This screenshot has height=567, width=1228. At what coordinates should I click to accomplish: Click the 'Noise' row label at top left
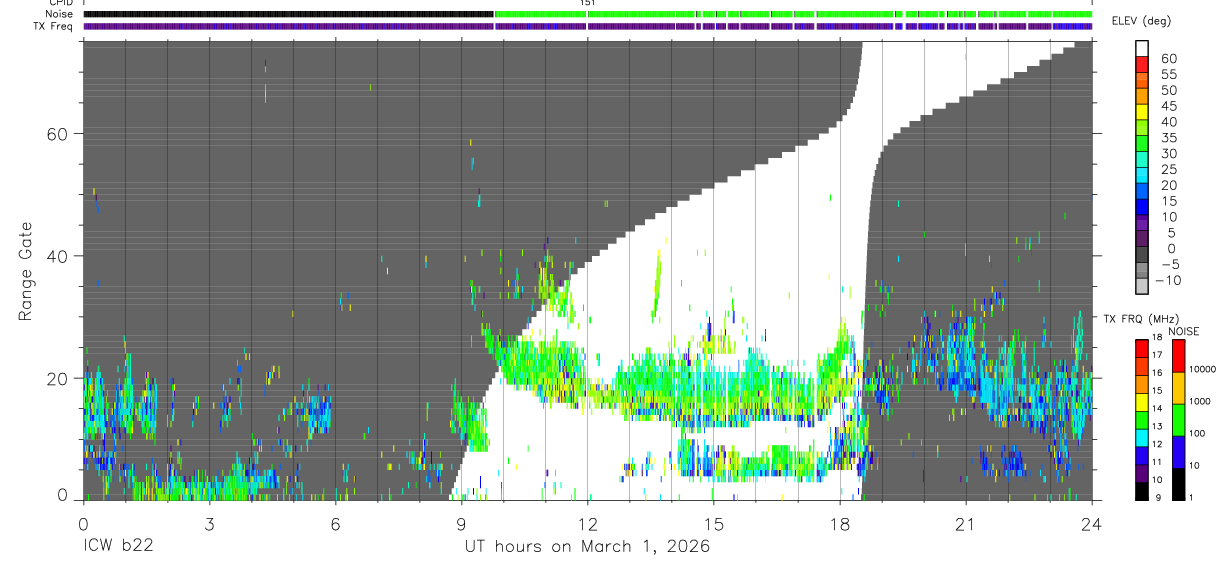coord(59,15)
